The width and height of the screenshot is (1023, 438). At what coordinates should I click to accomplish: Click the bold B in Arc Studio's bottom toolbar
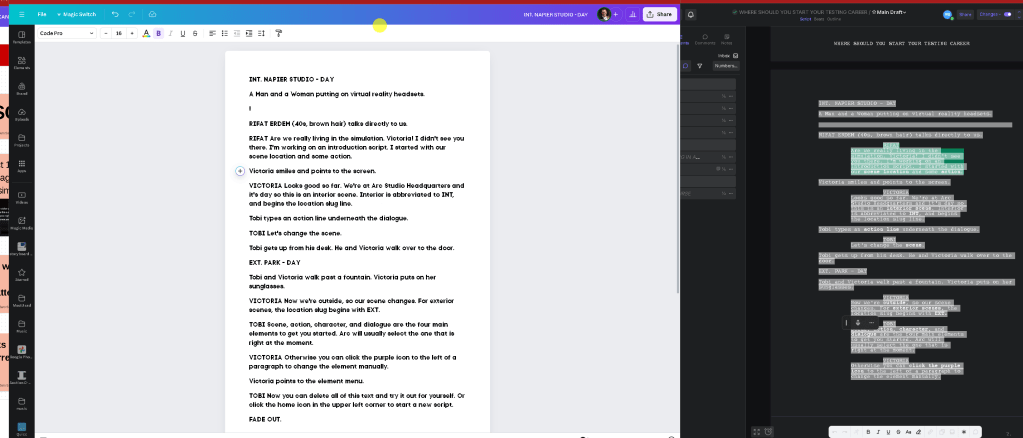[868, 432]
